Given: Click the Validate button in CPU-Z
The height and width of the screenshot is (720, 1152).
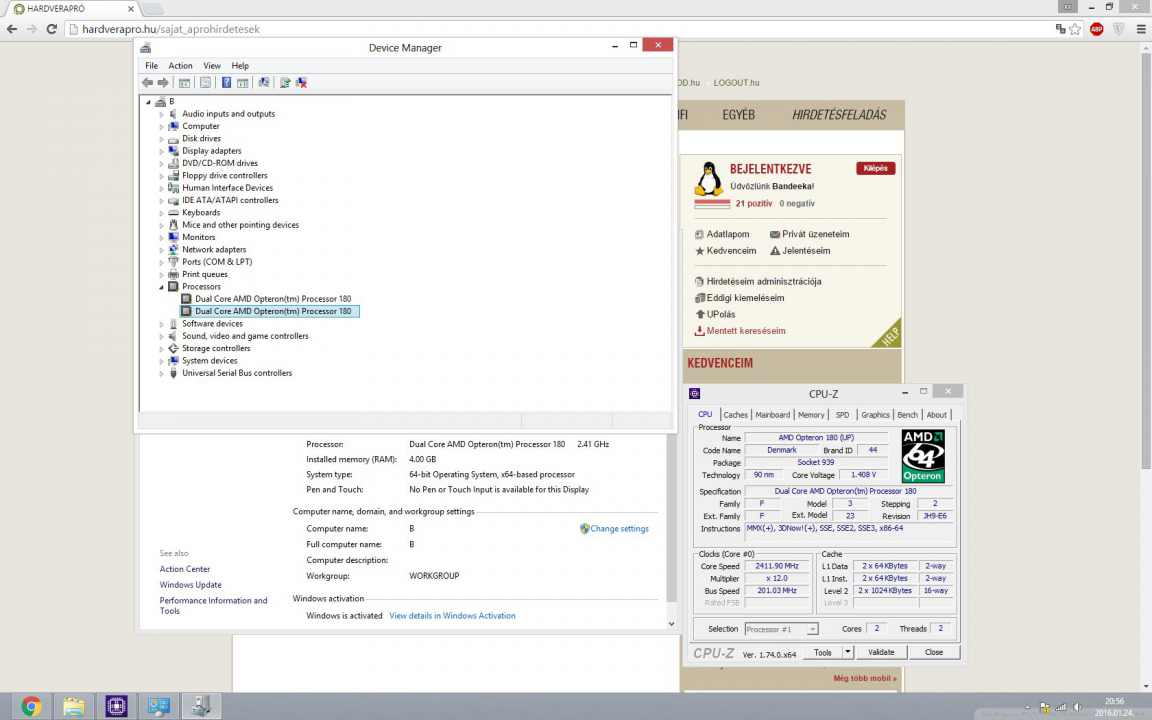Looking at the screenshot, I should coord(881,652).
